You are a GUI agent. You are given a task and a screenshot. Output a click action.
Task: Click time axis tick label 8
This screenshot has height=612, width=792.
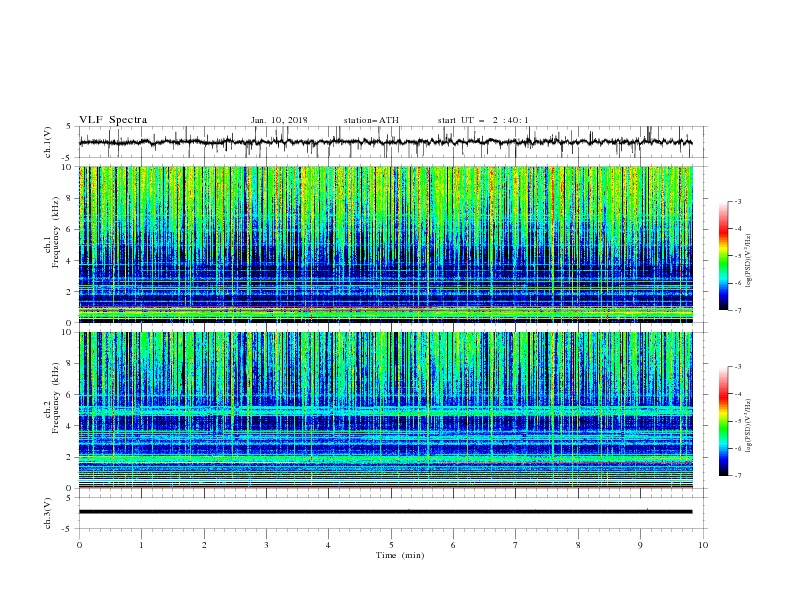[578, 545]
